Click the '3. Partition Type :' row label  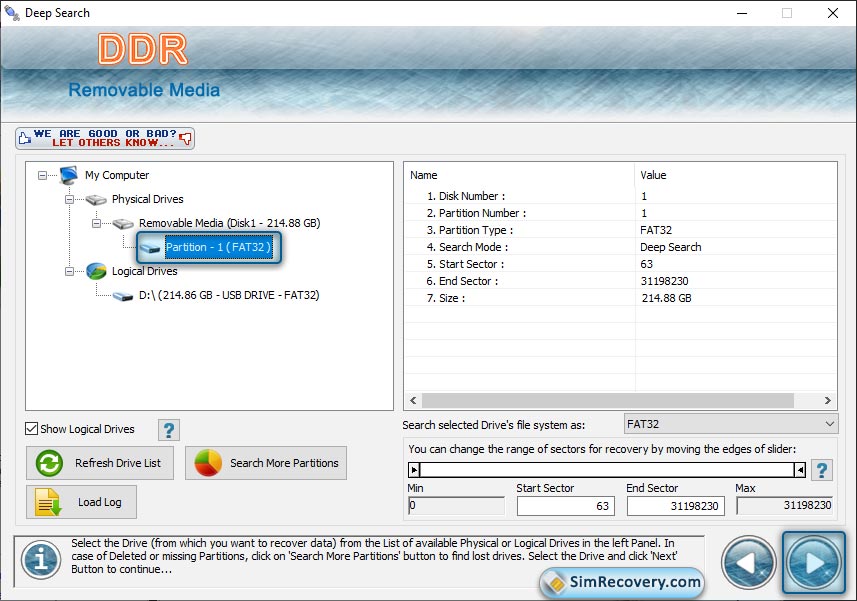pos(469,230)
